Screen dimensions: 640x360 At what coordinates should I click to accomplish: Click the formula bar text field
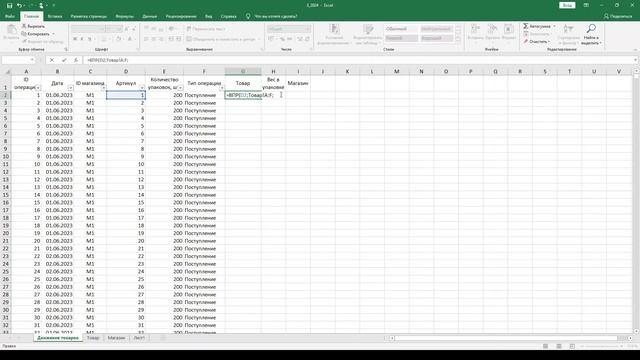coord(357,60)
